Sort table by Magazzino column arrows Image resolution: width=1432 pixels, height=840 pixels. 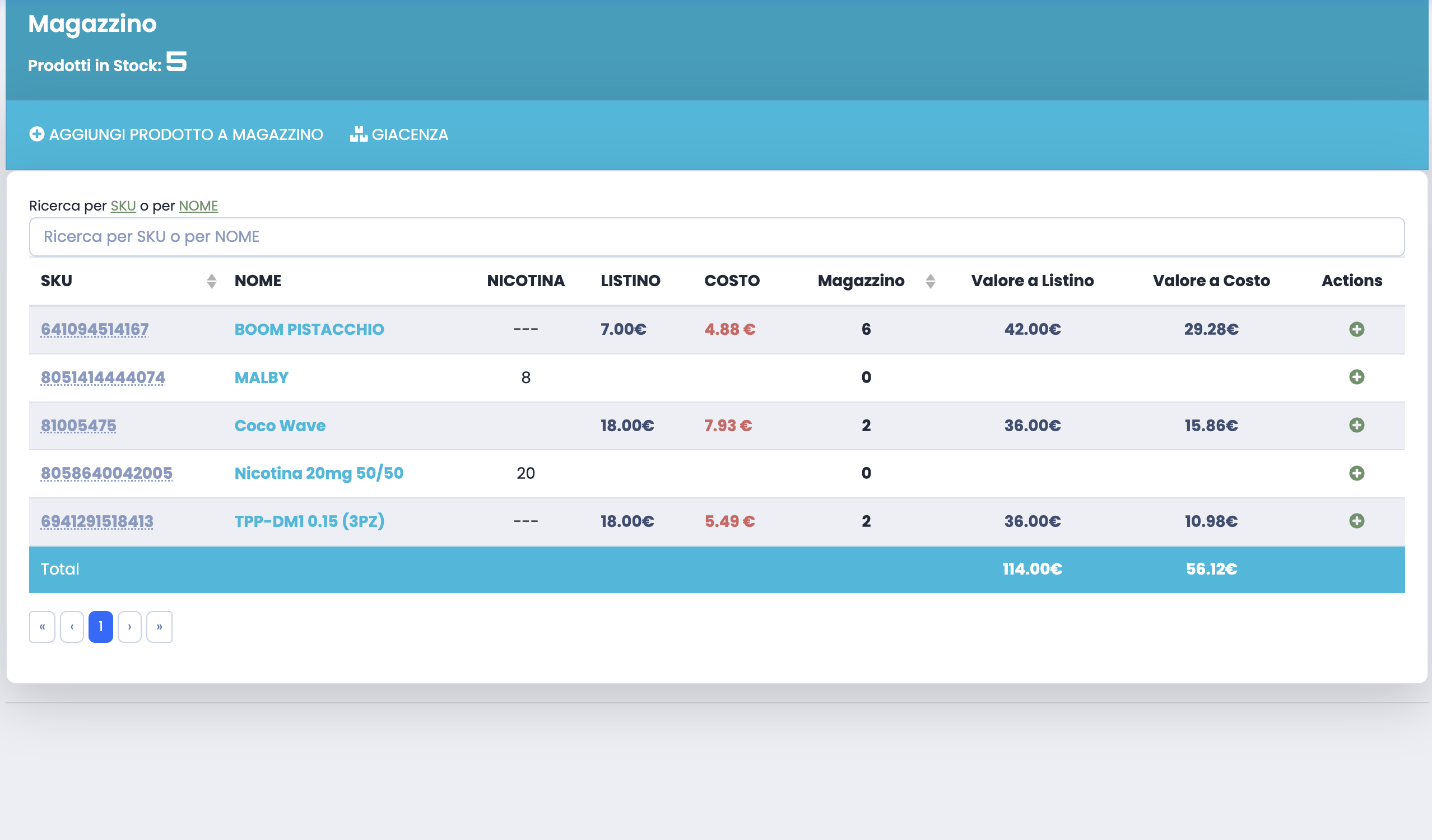(930, 281)
